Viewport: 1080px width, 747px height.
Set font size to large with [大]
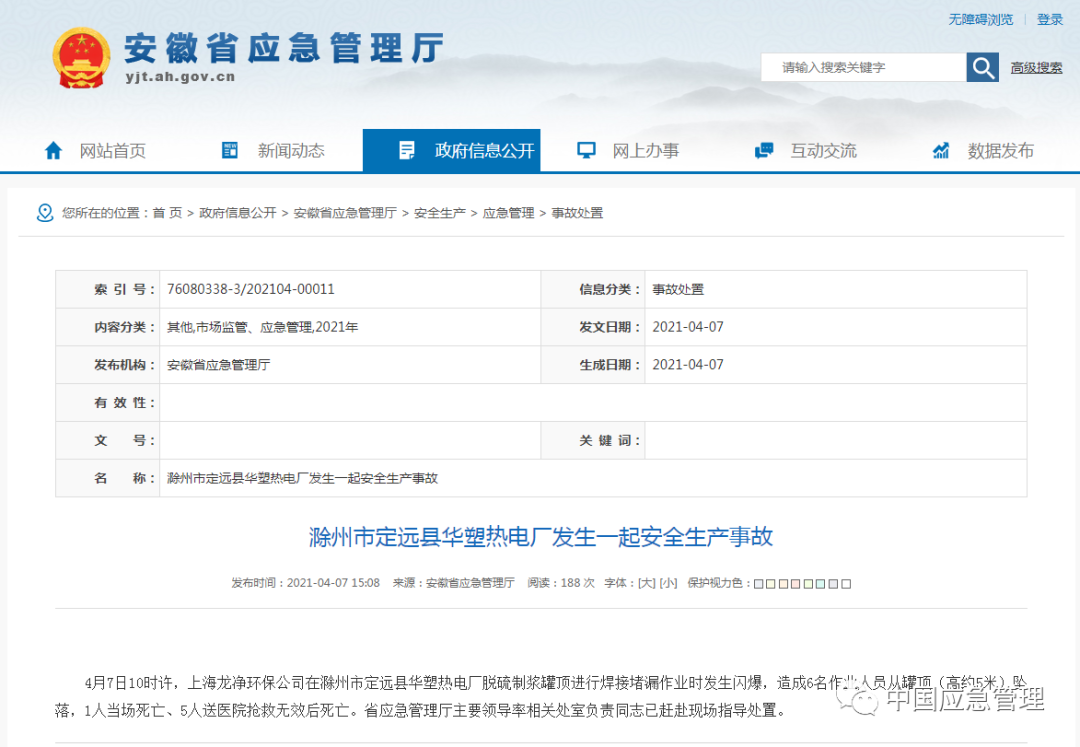647,583
